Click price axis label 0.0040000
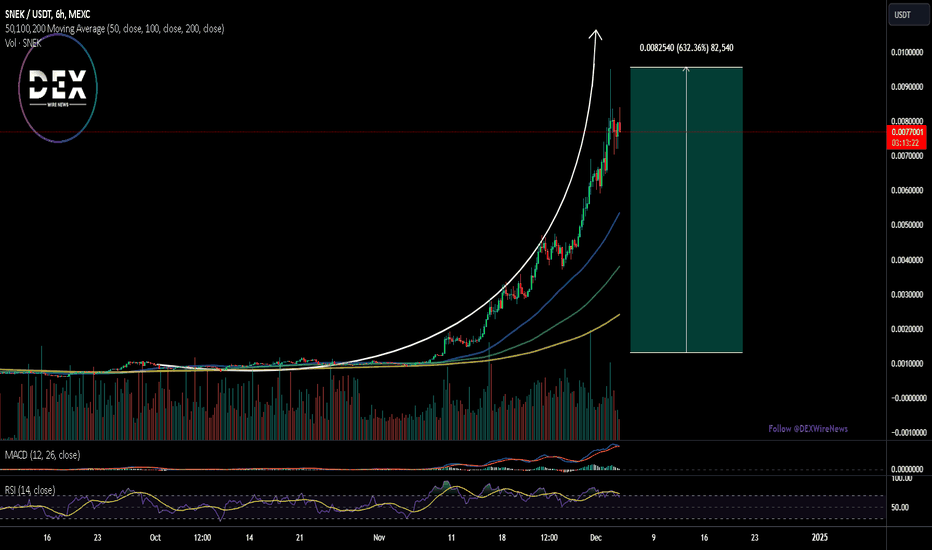The height and width of the screenshot is (550, 932). 907,260
